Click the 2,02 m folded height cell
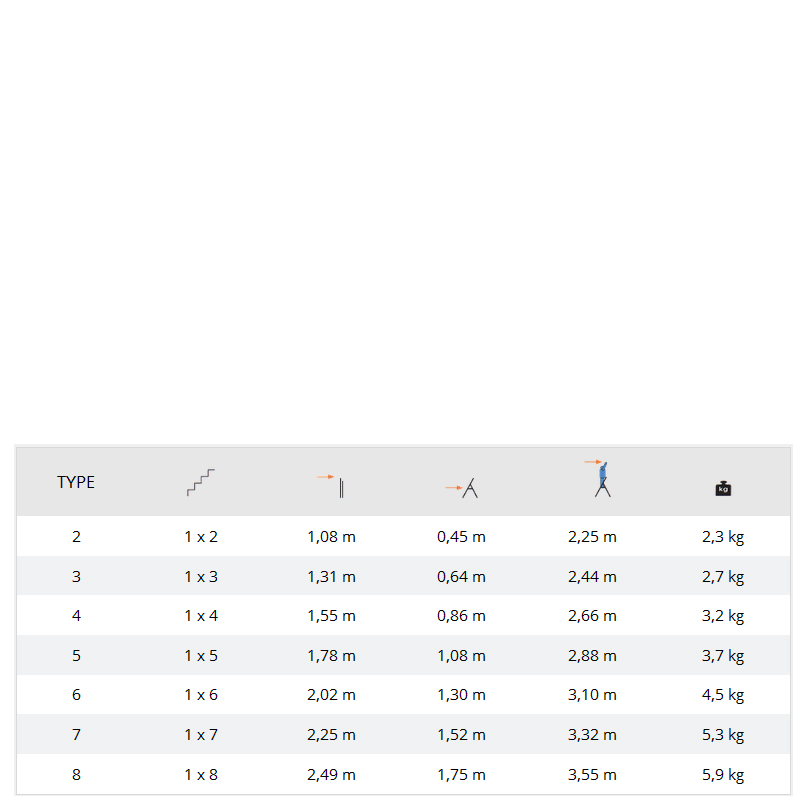 coord(331,695)
